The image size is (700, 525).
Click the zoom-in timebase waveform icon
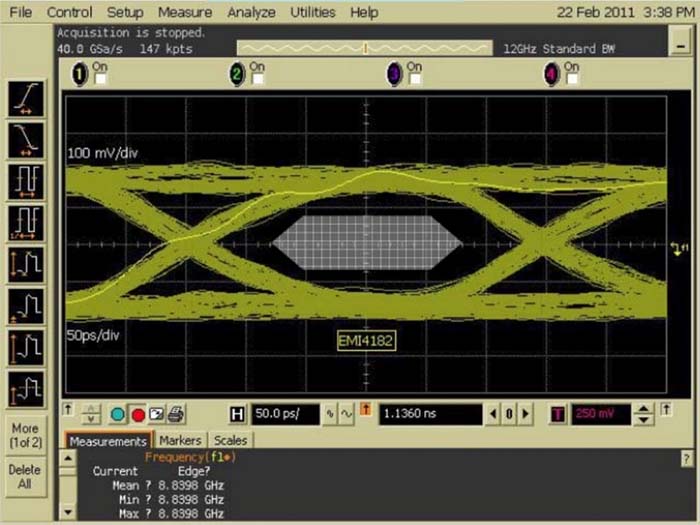(x=330, y=414)
